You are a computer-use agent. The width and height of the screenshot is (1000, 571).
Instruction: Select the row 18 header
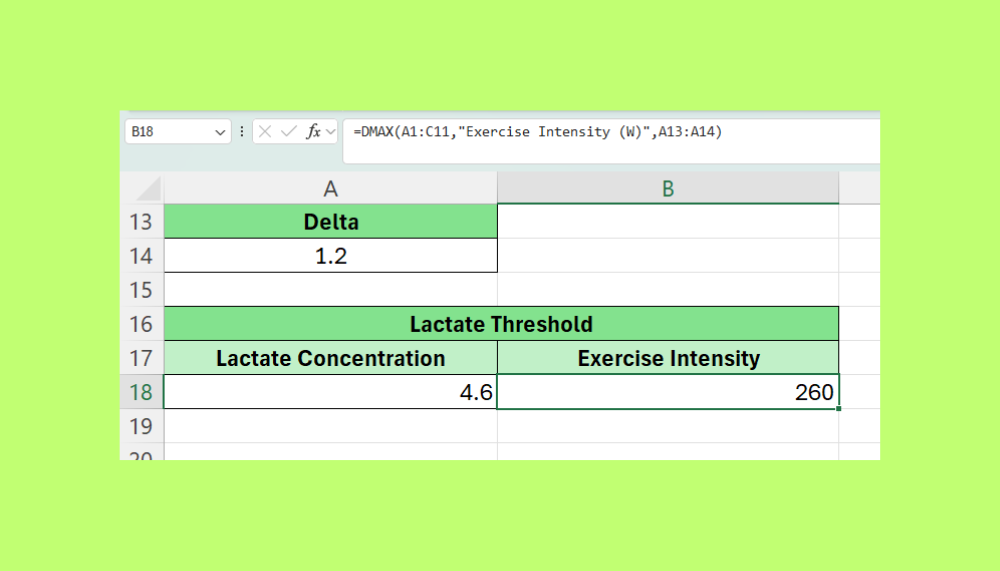tap(141, 392)
